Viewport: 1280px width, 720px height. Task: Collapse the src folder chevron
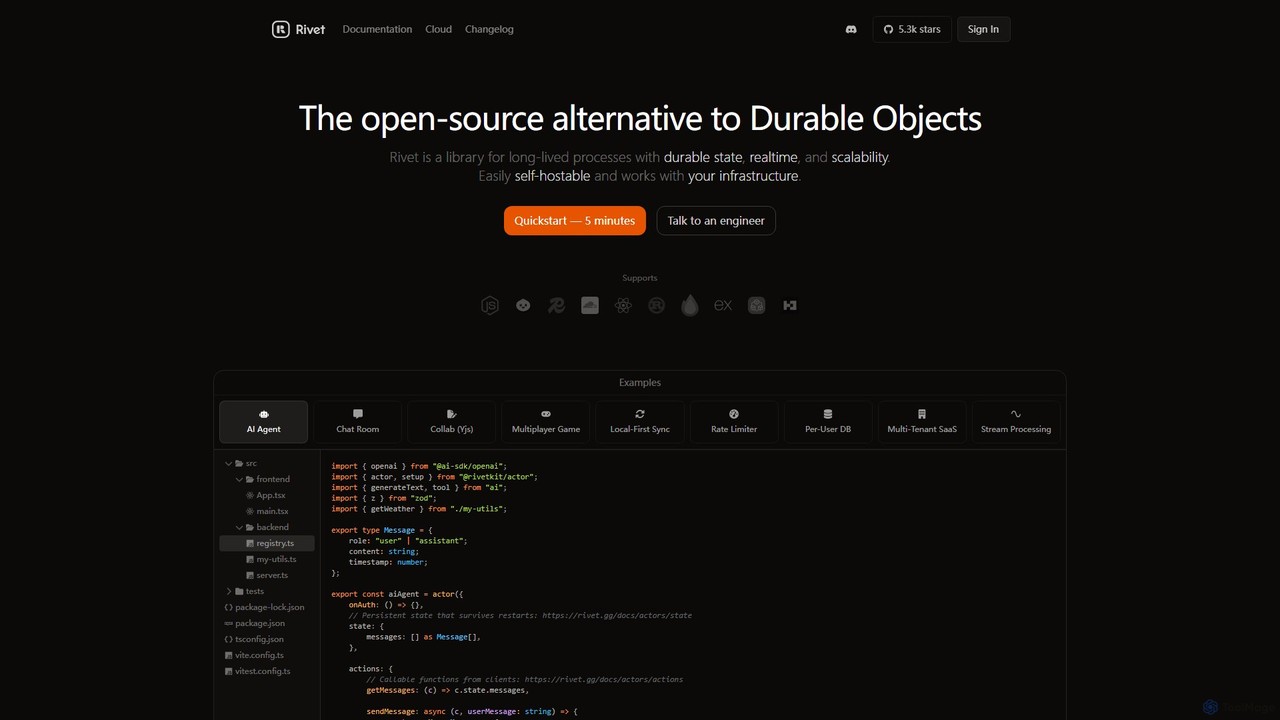(x=228, y=463)
